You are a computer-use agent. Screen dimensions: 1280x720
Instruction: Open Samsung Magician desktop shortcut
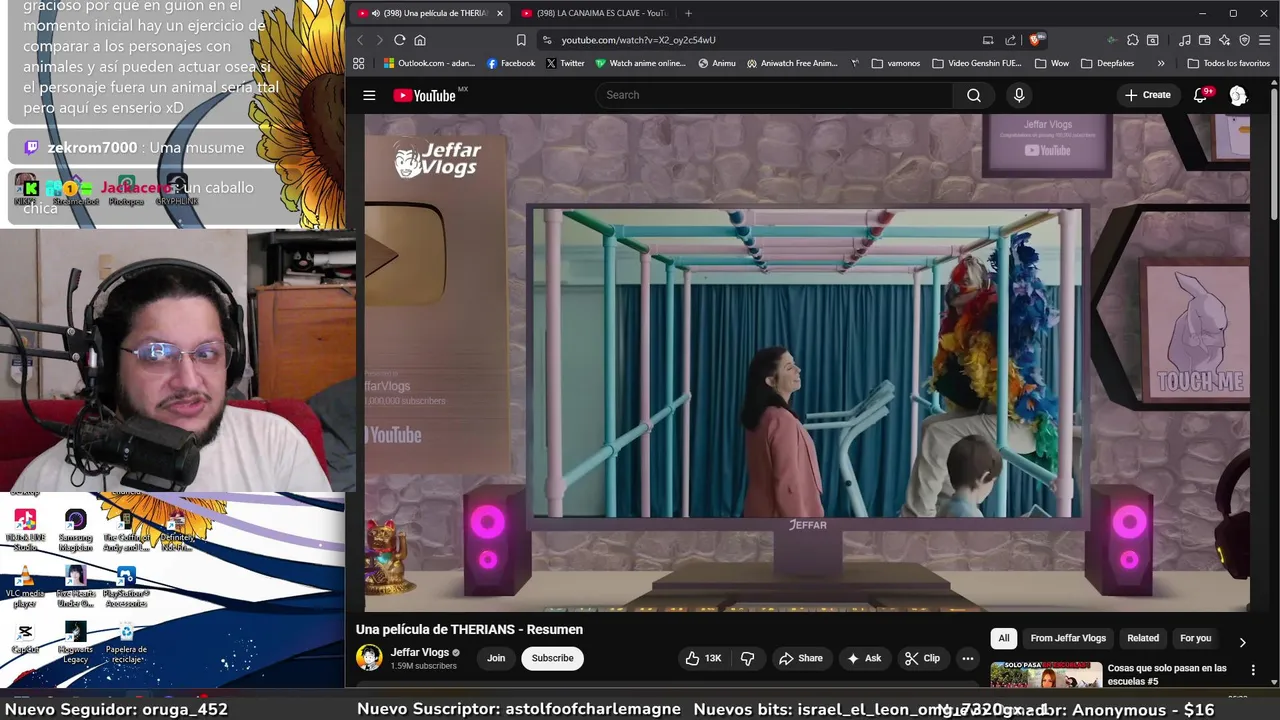(x=75, y=530)
